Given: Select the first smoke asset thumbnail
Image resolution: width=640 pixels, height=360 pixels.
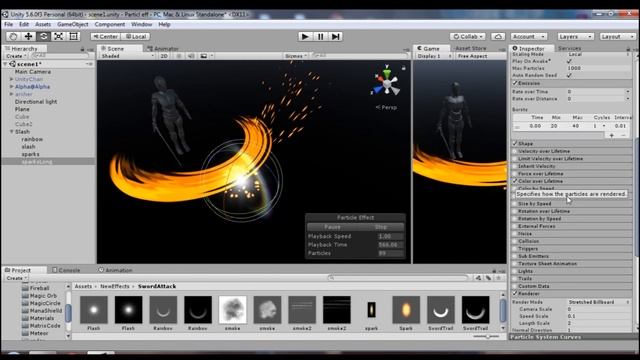Looking at the screenshot, I should coord(232,310).
